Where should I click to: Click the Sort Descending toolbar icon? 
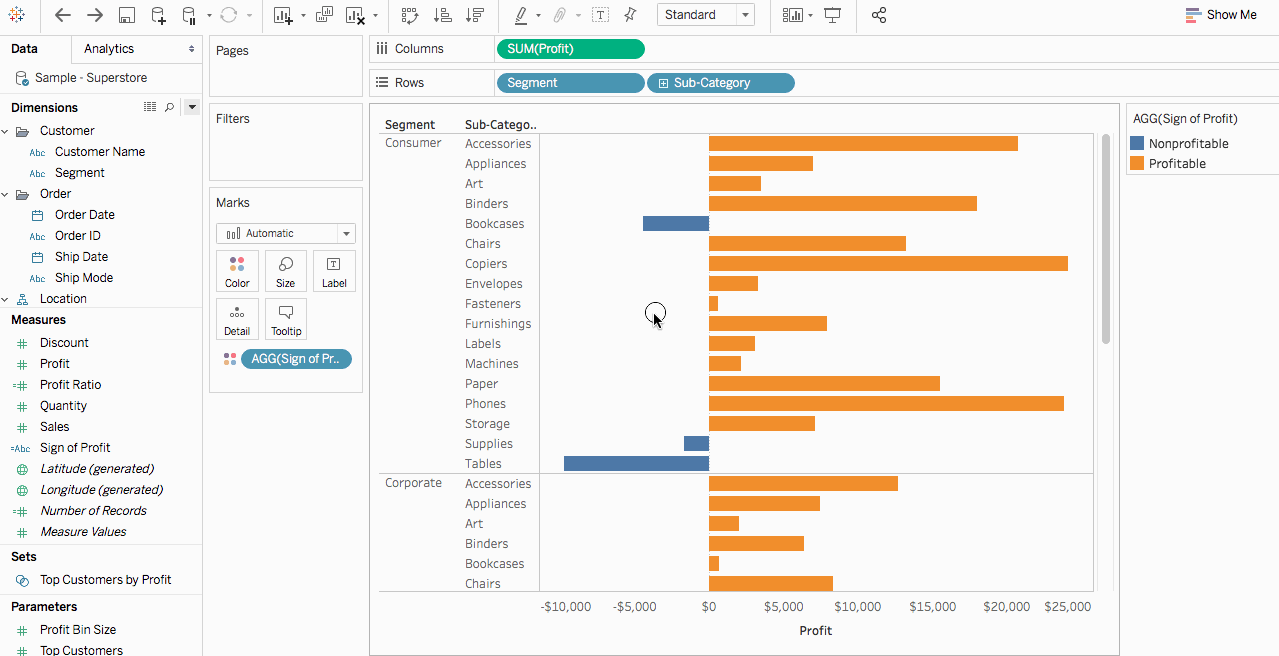(x=477, y=15)
